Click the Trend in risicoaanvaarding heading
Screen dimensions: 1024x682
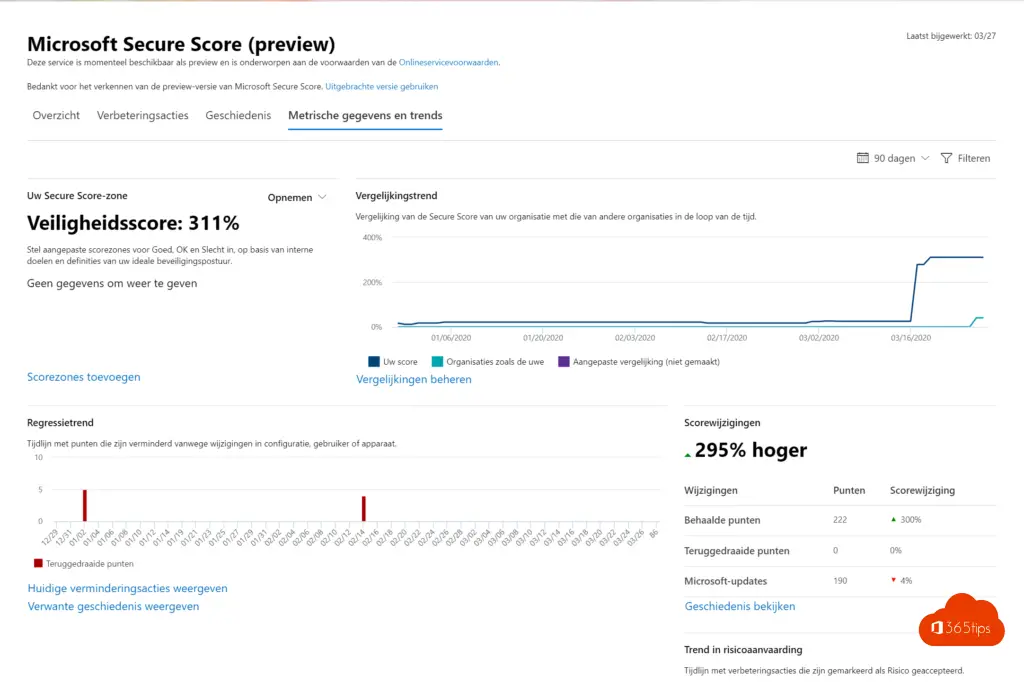click(743, 649)
